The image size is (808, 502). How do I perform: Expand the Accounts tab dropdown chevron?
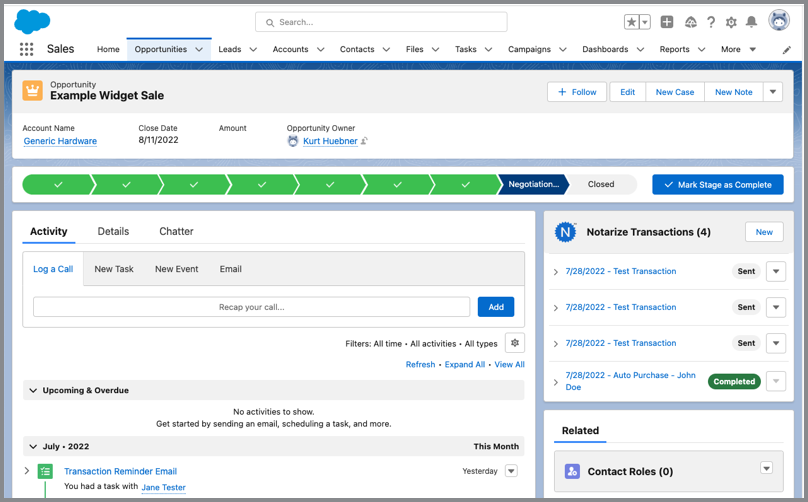pos(321,49)
